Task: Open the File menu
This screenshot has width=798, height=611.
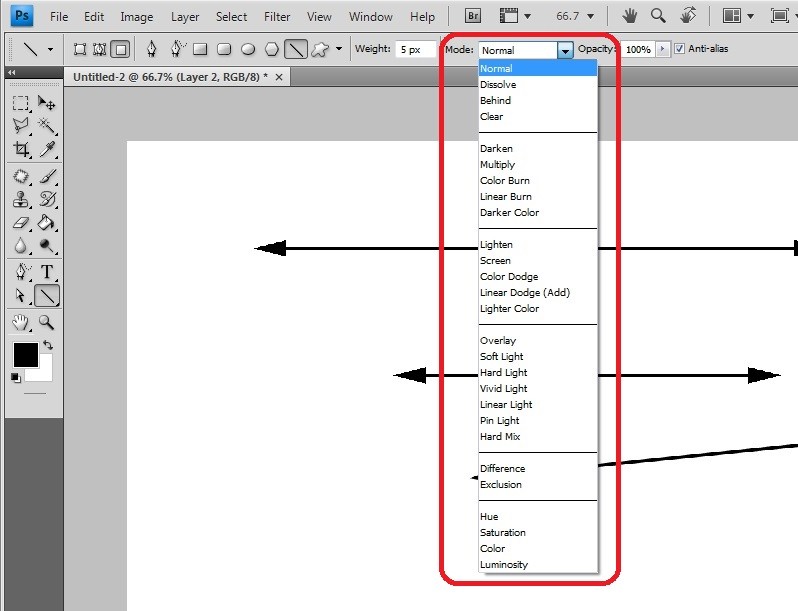Action: tap(59, 17)
